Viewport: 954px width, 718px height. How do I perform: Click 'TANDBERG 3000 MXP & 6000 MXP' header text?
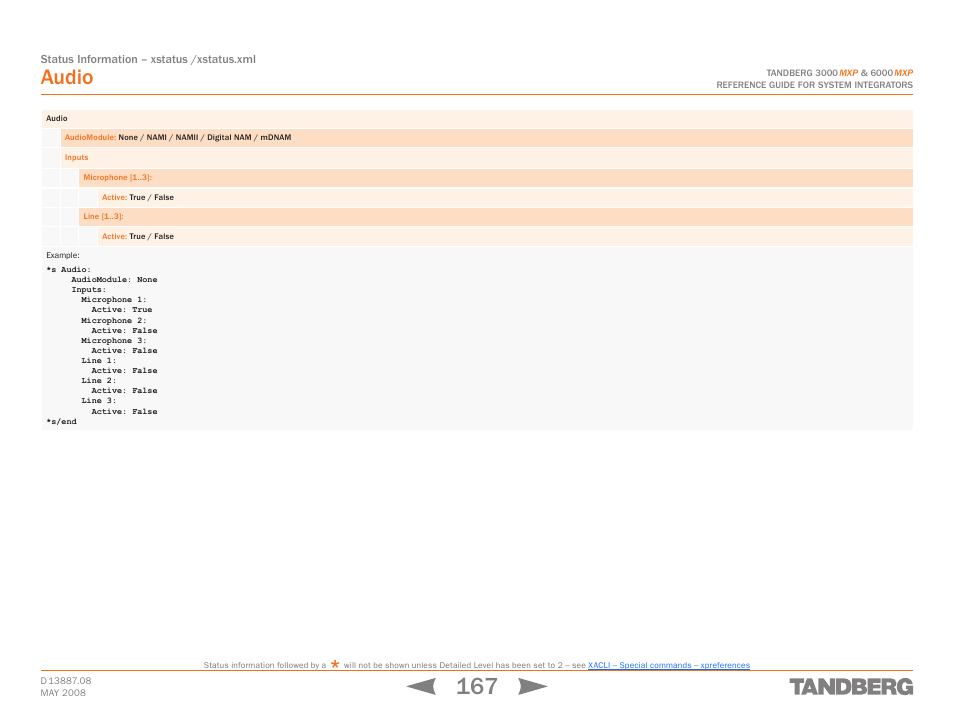pyautogui.click(x=840, y=73)
